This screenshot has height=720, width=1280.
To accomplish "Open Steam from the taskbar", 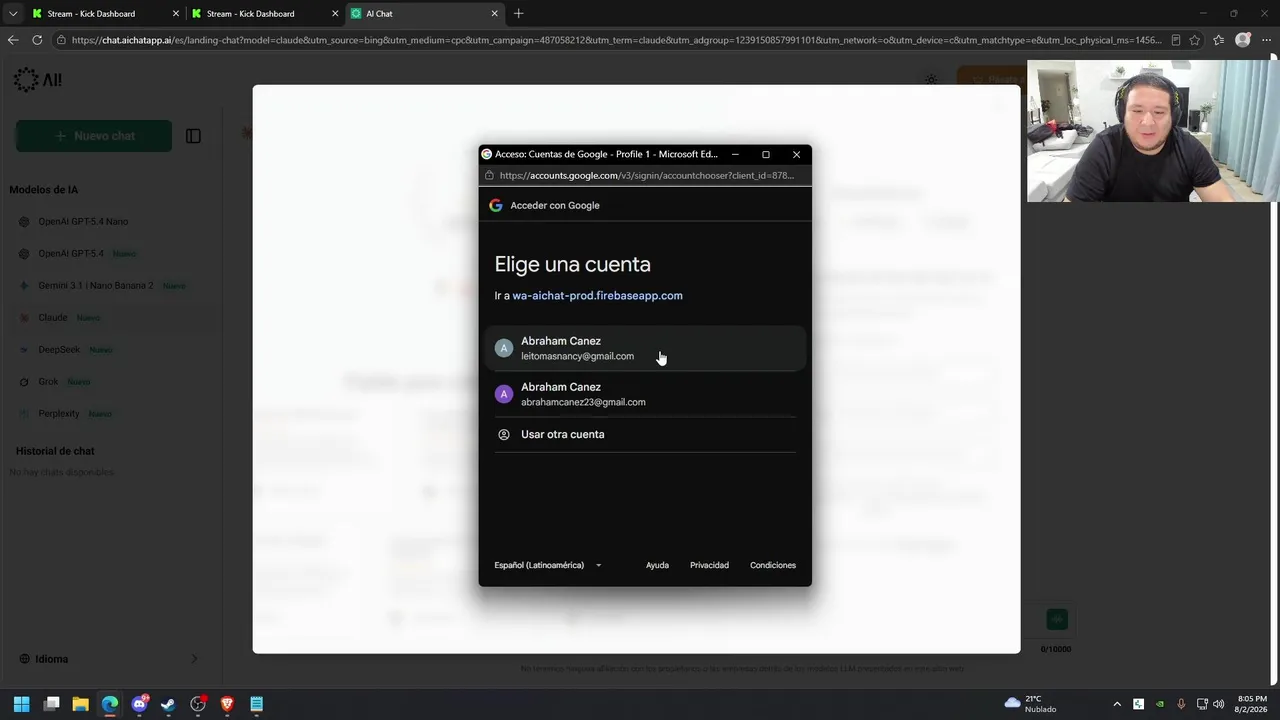I will 168,704.
